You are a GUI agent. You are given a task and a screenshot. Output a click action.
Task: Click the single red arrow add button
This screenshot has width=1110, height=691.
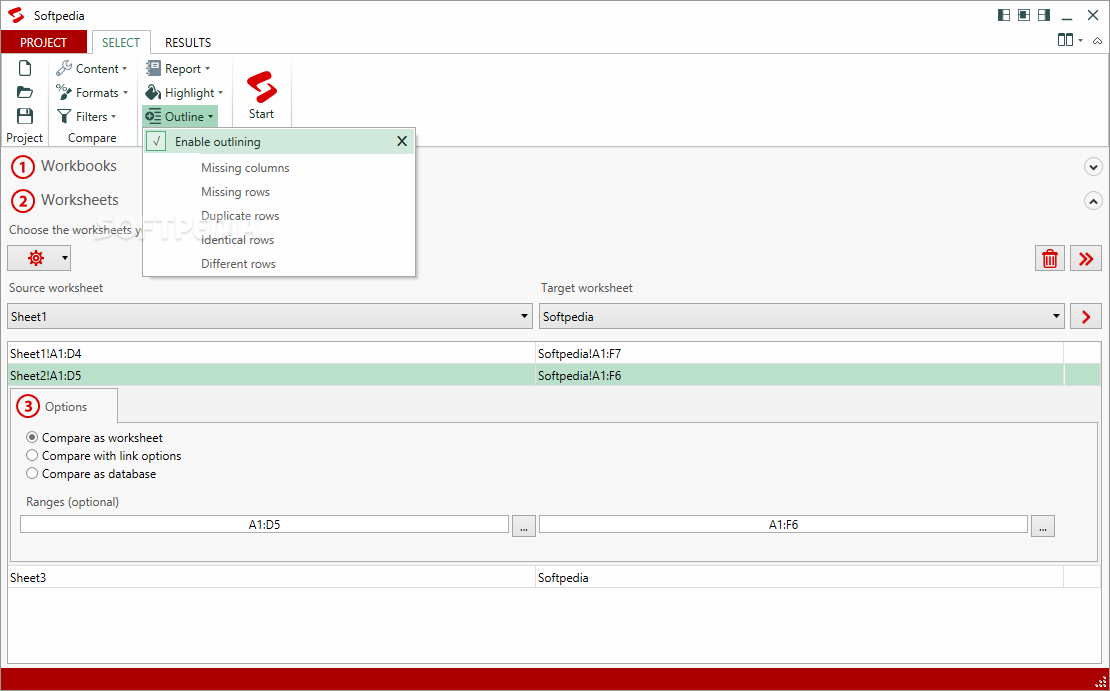(x=1086, y=316)
